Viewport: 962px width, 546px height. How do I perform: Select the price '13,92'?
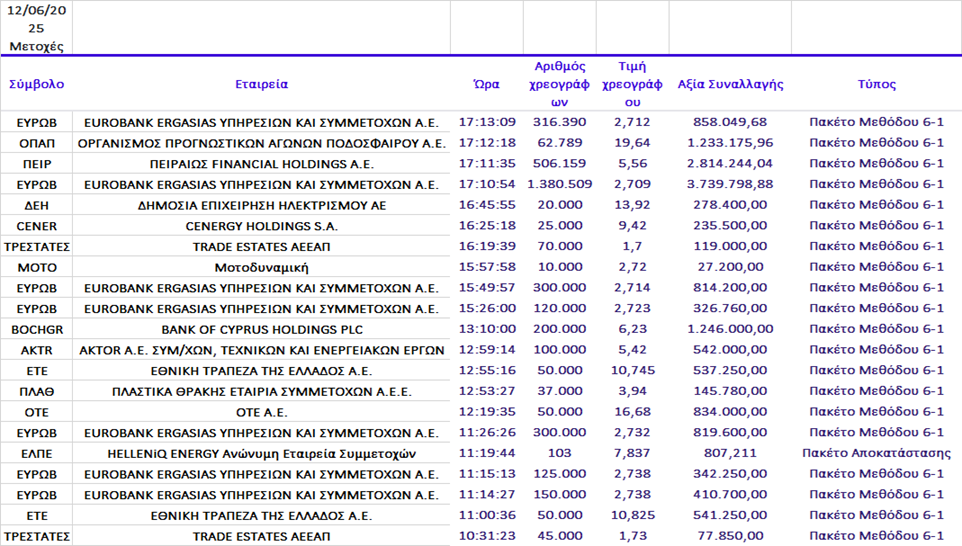[632, 205]
